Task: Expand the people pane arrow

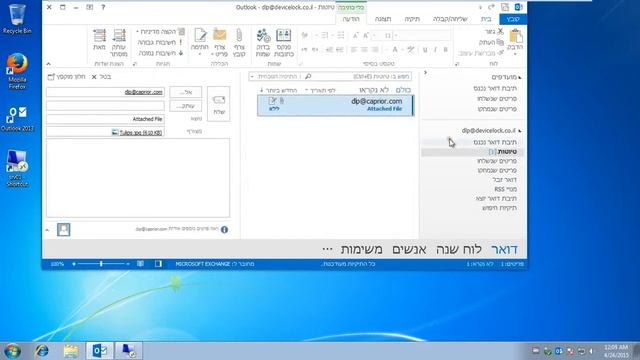Action: click(47, 230)
